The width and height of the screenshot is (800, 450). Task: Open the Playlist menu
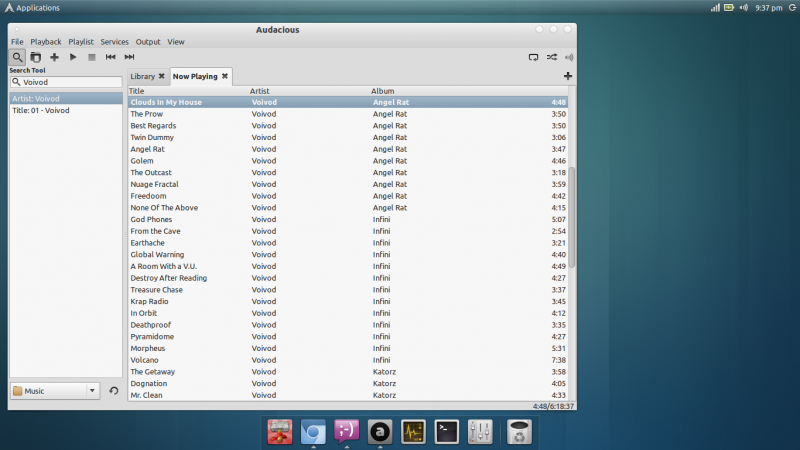click(81, 42)
